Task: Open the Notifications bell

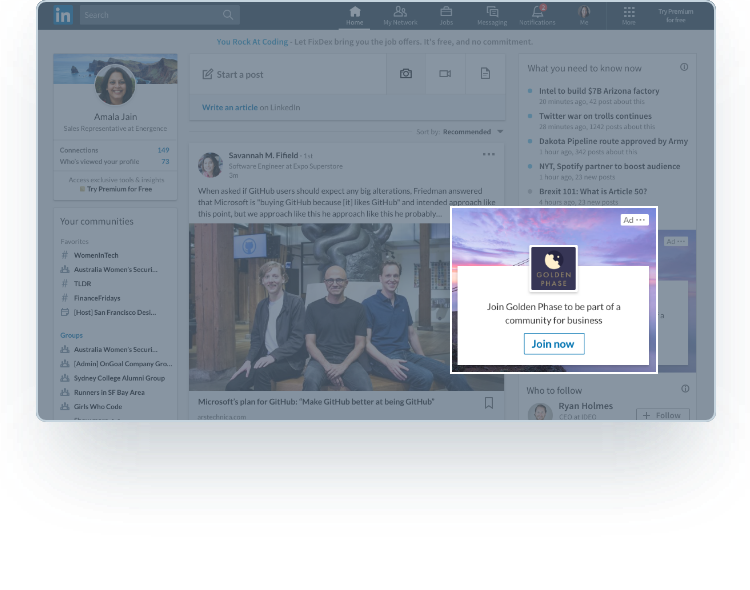Action: tap(537, 16)
